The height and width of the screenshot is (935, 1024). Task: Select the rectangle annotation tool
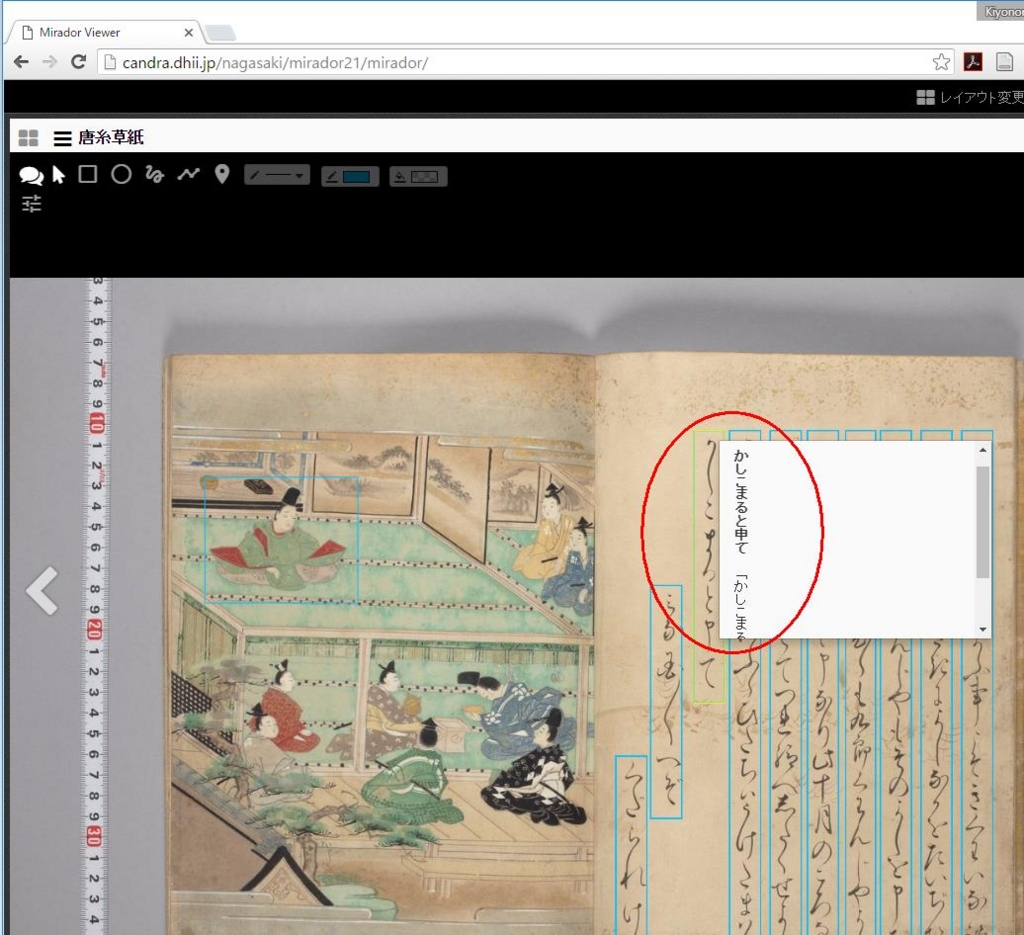pos(88,174)
